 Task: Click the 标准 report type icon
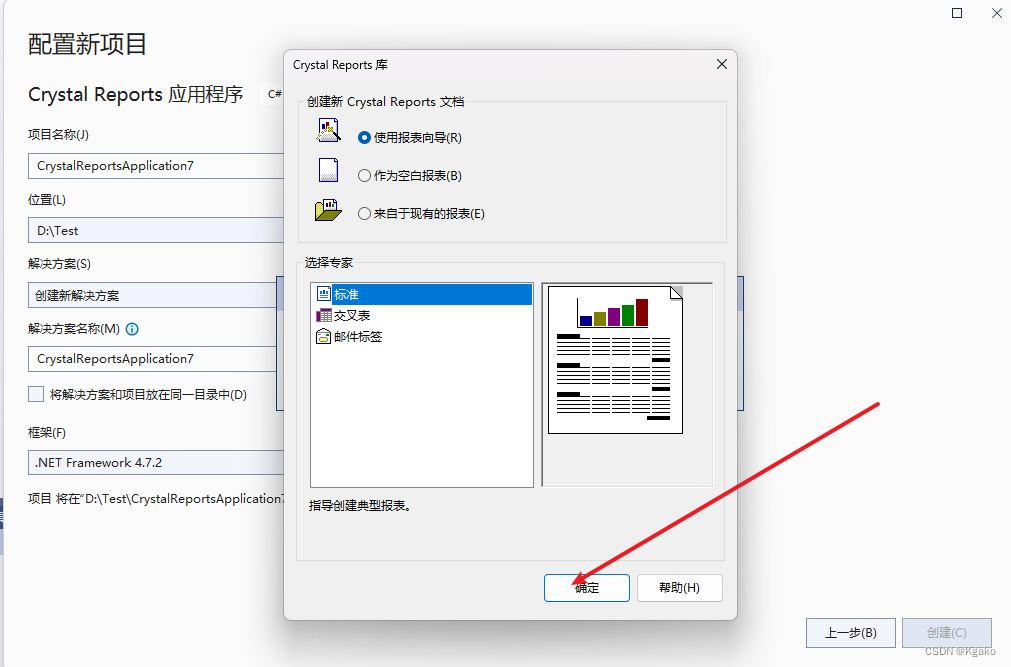pos(323,294)
